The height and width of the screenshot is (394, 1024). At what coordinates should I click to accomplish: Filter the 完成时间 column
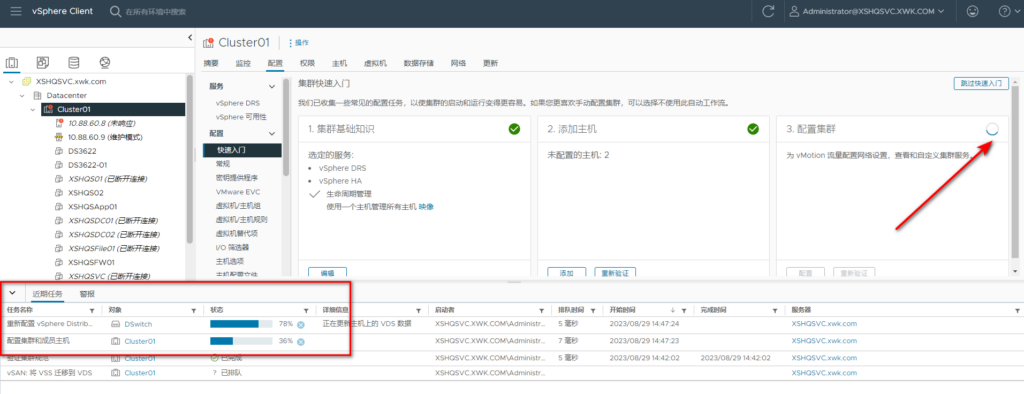(775, 310)
